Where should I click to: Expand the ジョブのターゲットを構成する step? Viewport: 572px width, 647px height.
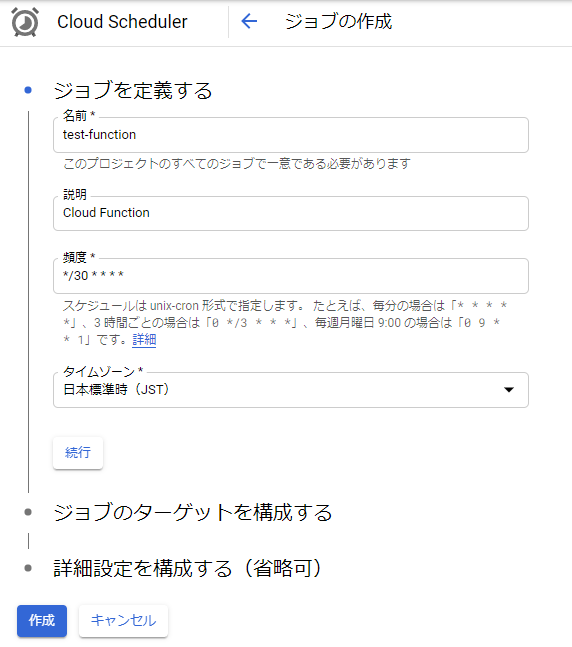tap(193, 512)
